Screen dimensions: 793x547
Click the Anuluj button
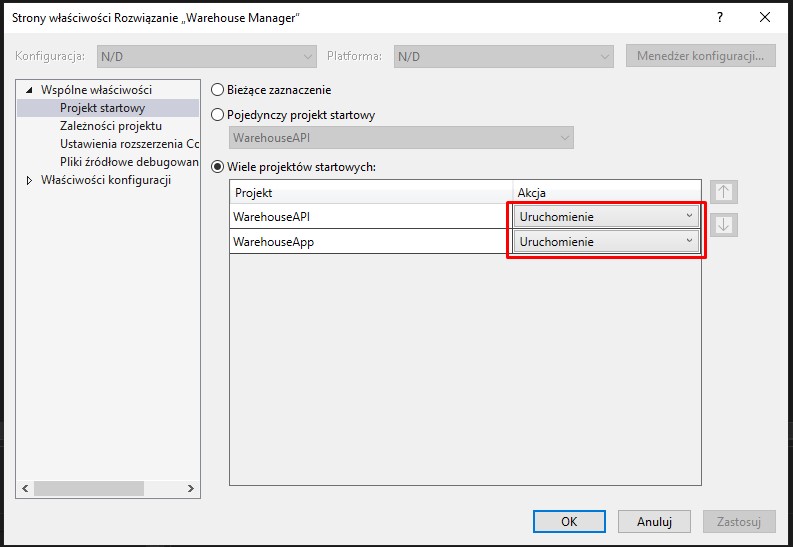654,521
